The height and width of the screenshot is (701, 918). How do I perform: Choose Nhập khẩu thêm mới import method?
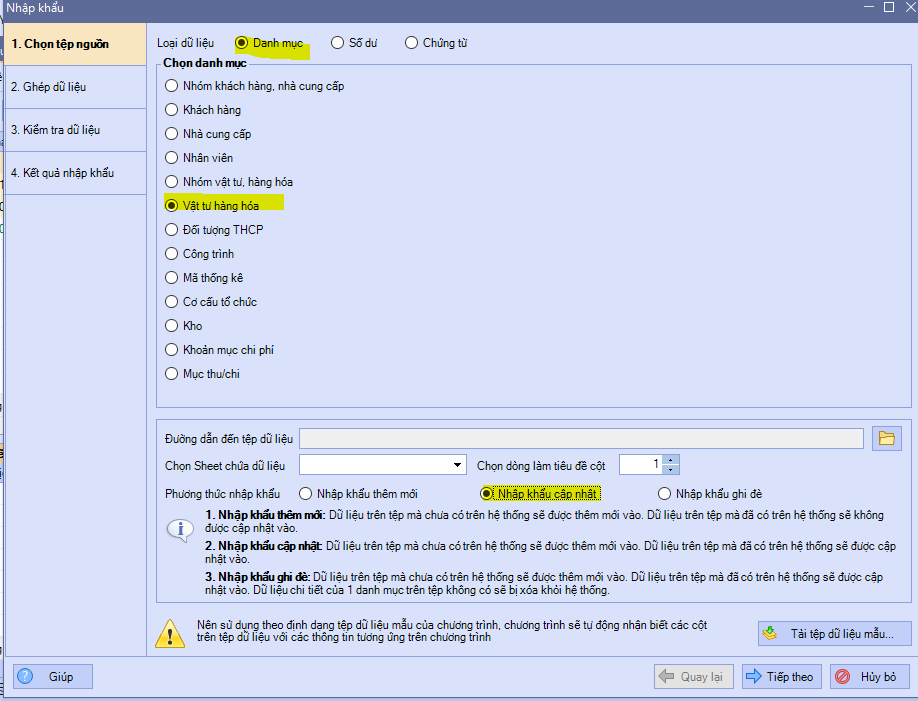pyautogui.click(x=306, y=494)
